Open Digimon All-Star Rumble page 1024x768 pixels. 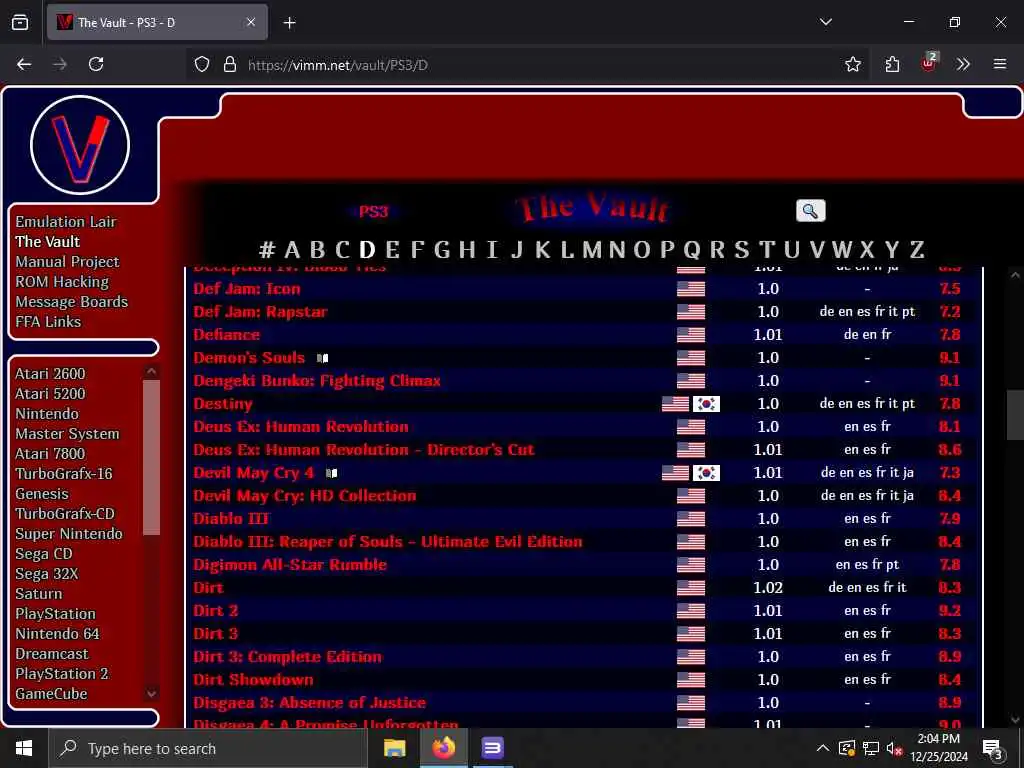[x=290, y=564]
